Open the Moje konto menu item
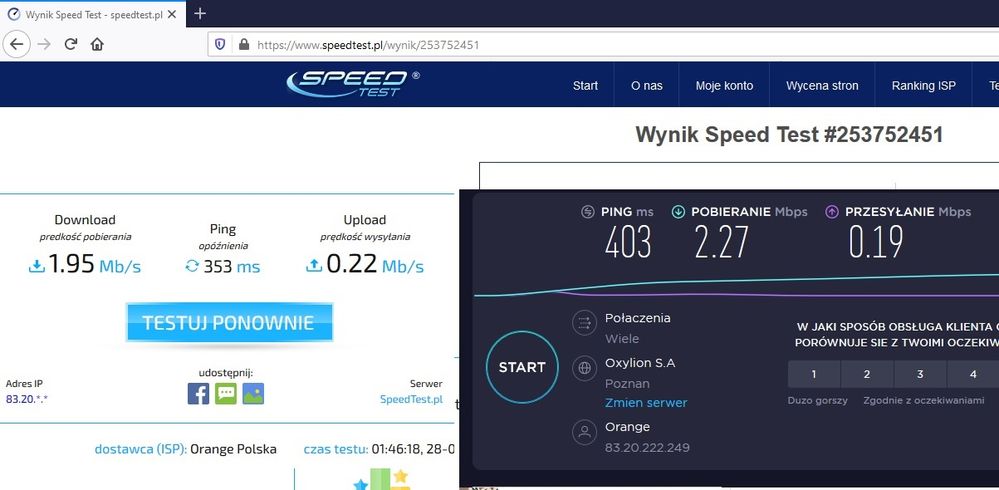 click(724, 85)
